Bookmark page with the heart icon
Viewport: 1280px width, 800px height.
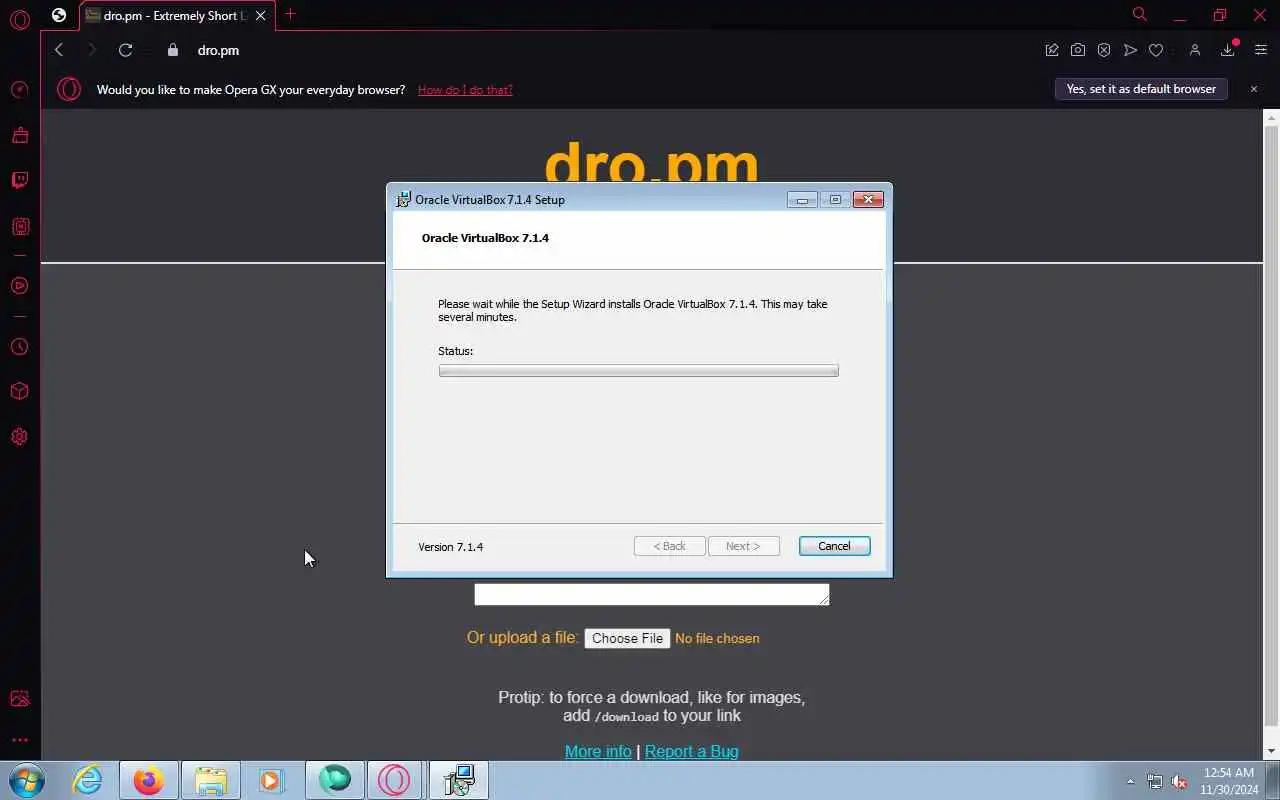coord(1156,50)
